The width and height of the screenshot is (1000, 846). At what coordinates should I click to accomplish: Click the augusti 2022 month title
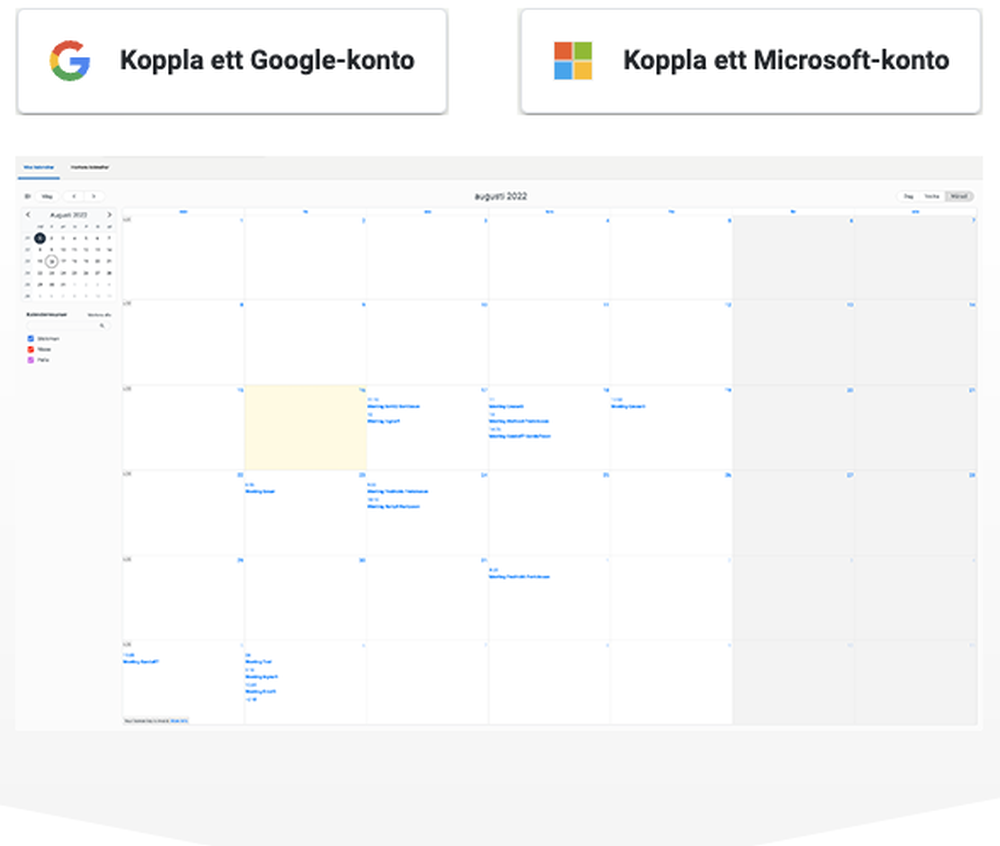pyautogui.click(x=501, y=196)
